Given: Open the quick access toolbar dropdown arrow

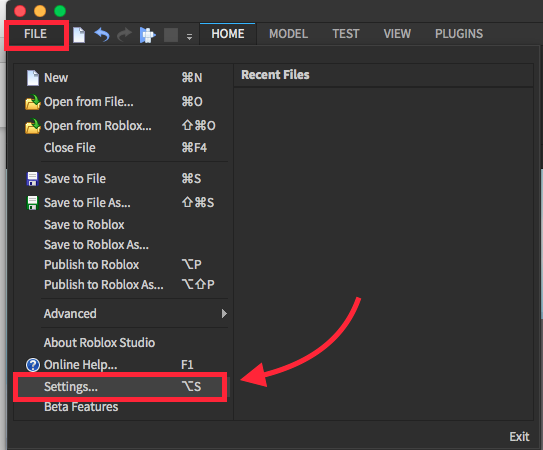Looking at the screenshot, I should click(189, 36).
